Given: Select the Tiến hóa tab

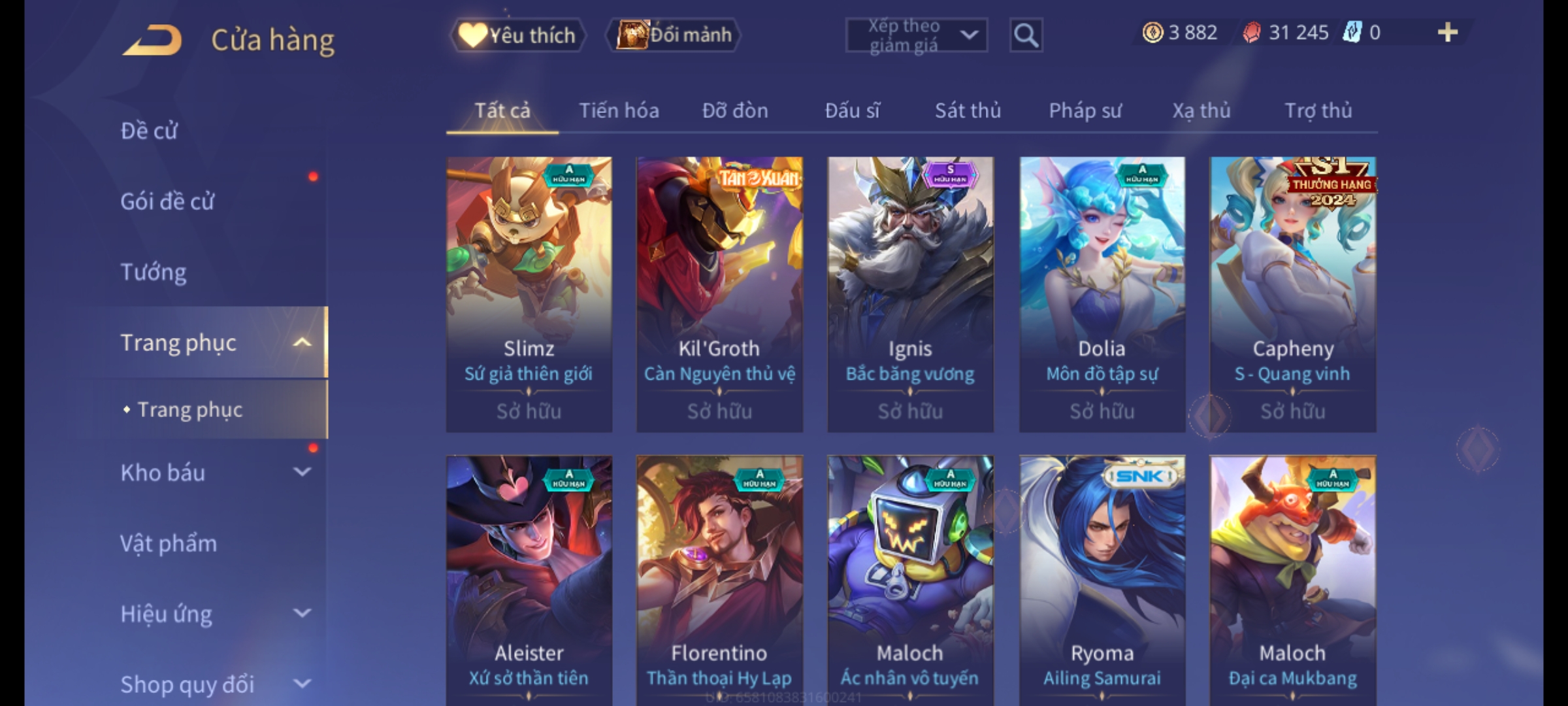Looking at the screenshot, I should tap(619, 110).
